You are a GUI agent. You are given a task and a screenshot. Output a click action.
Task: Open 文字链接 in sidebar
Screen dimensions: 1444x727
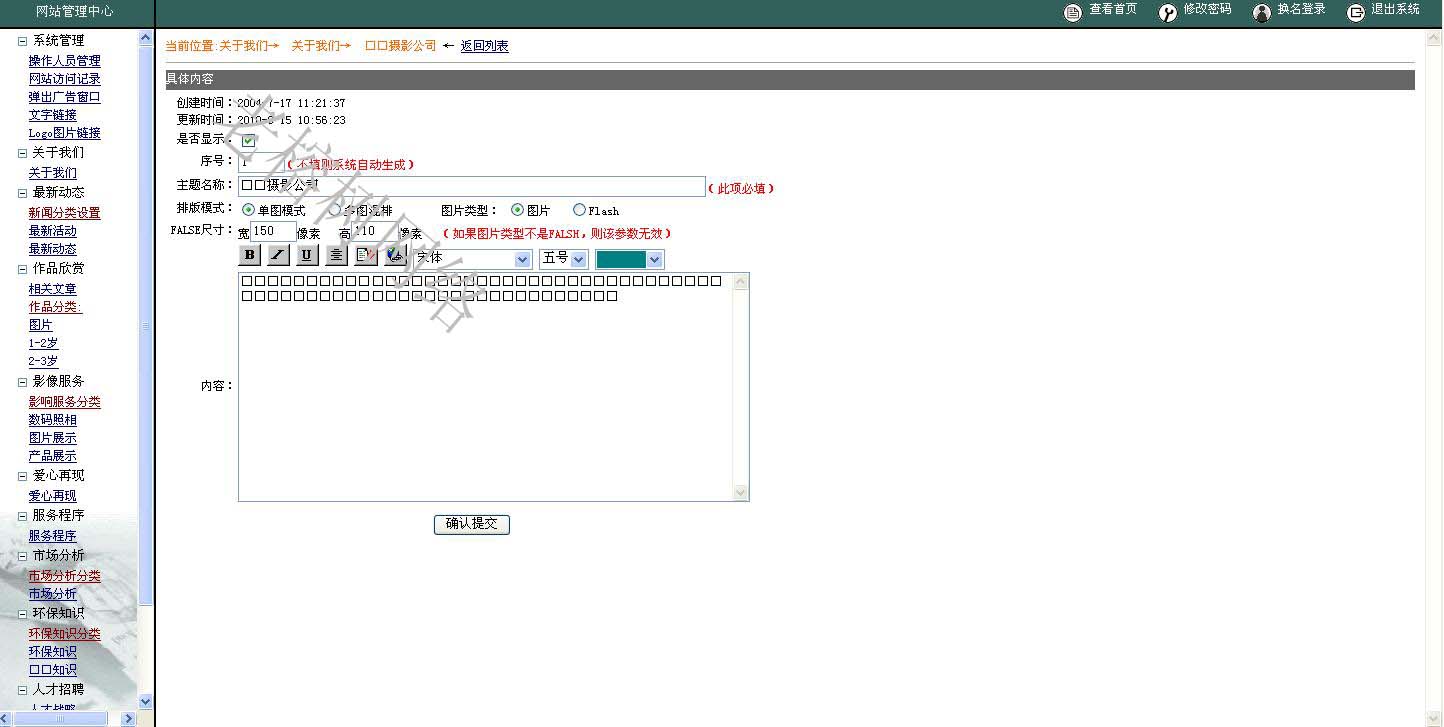coord(53,115)
